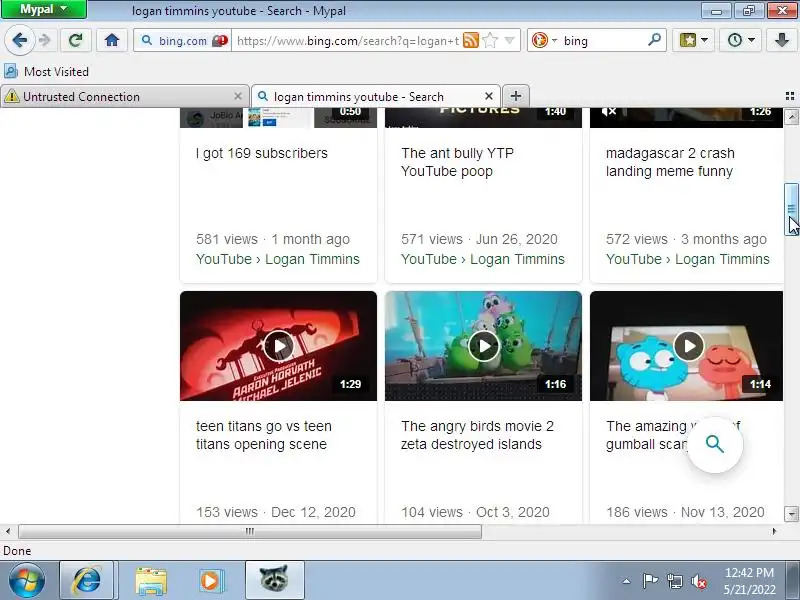Open Windows Explorer folder from taskbar
The width and height of the screenshot is (800, 600).
[x=151, y=581]
